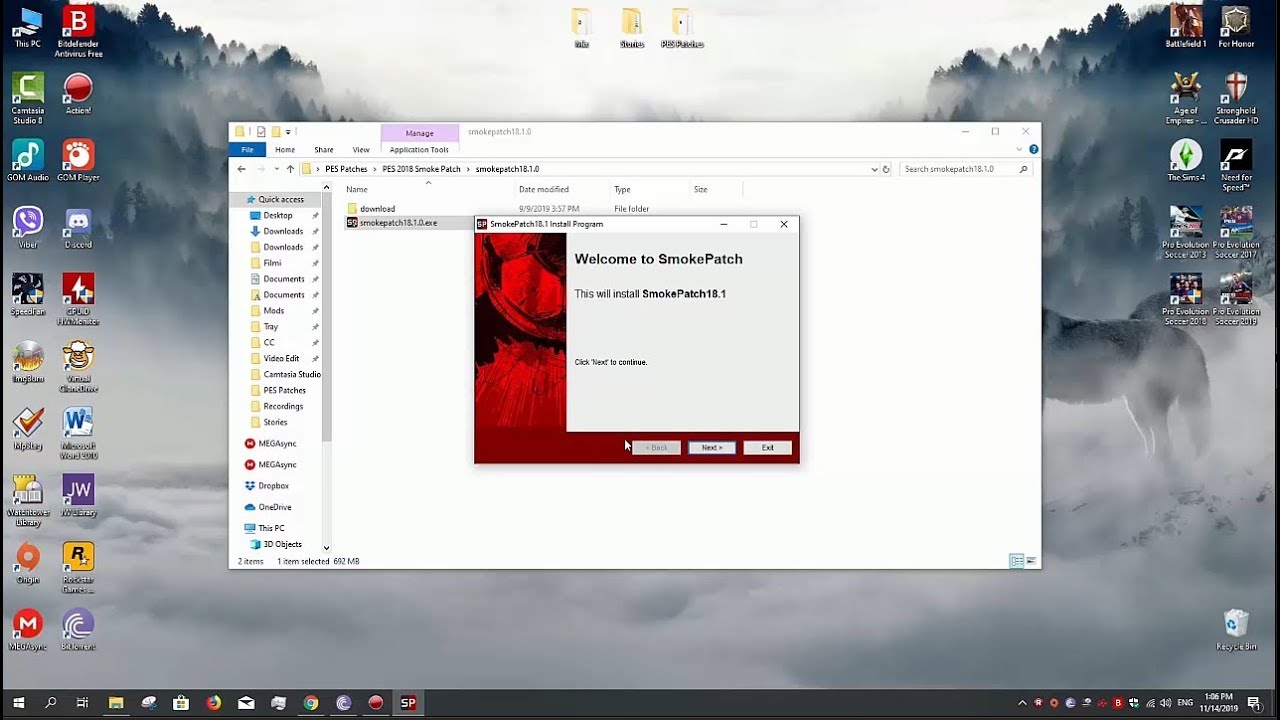This screenshot has width=1280, height=720.
Task: Go up one folder level
Action: point(290,169)
